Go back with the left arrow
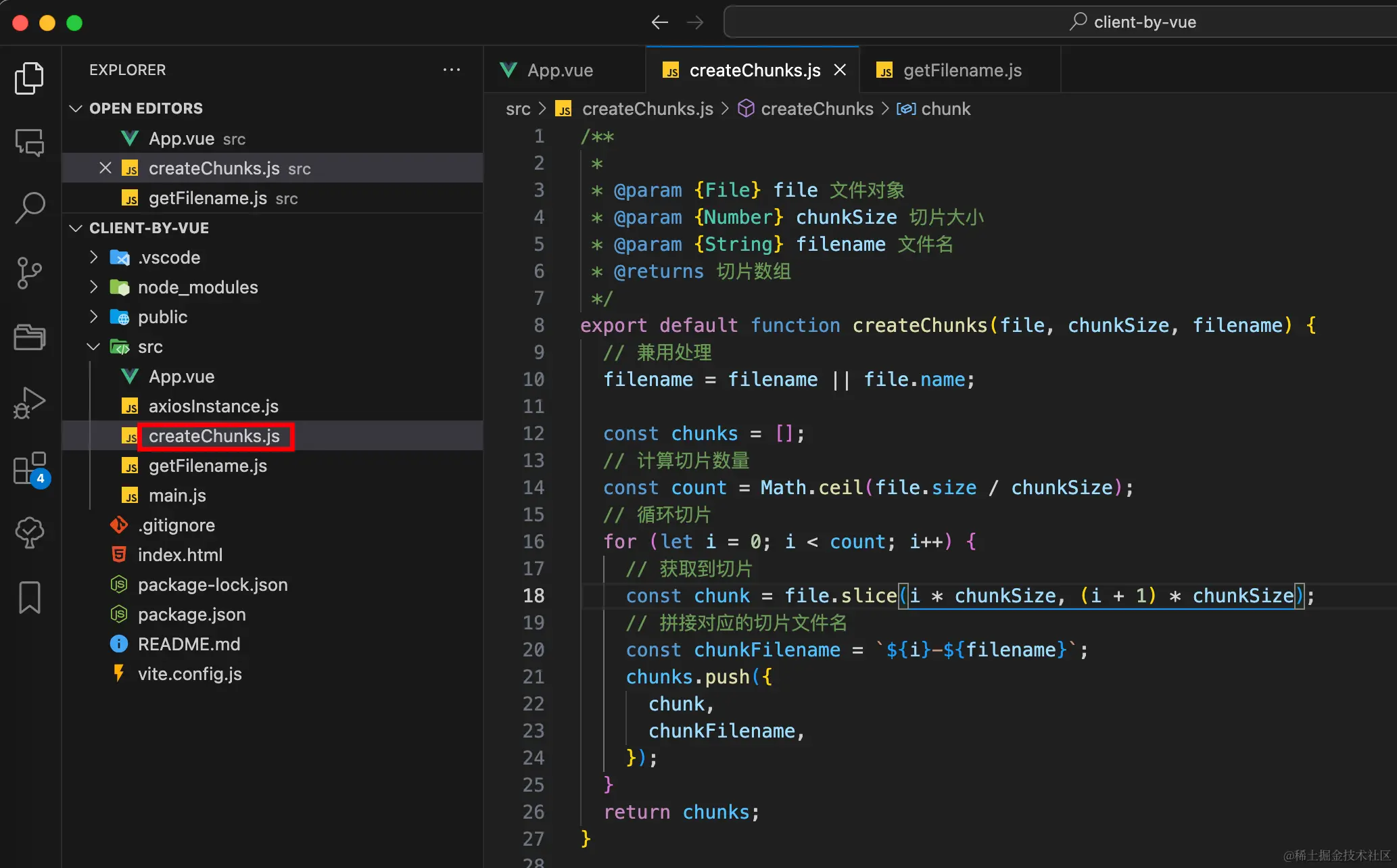The image size is (1397, 868). pos(659,22)
